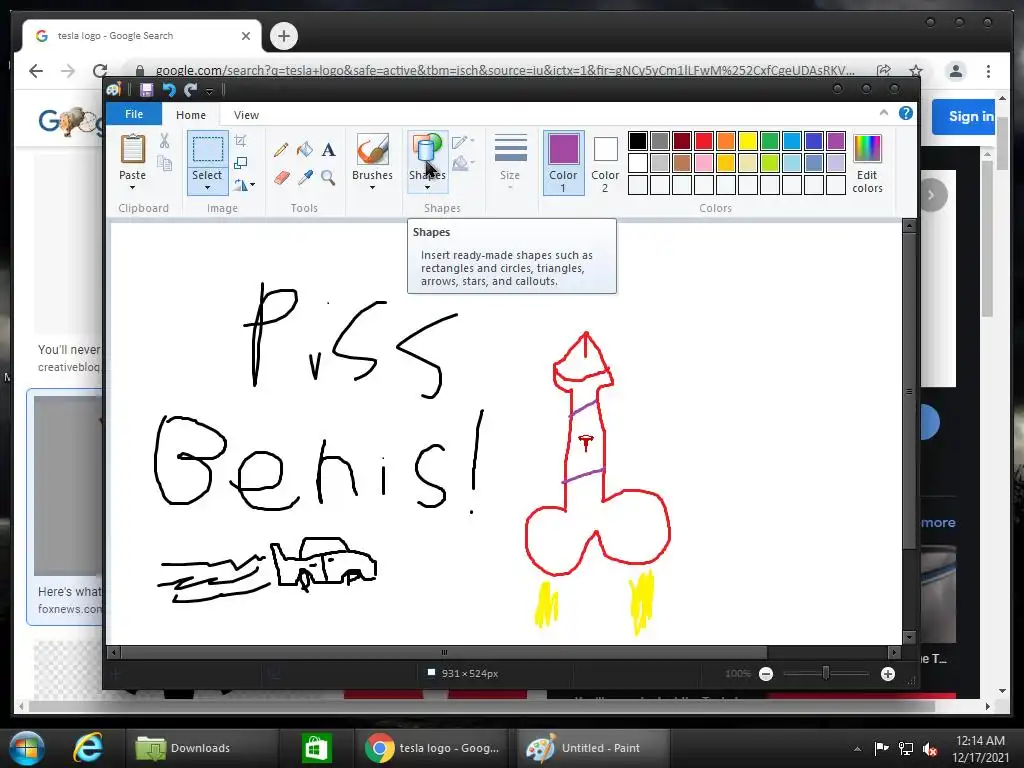Click the Chrome back arrow

36,71
